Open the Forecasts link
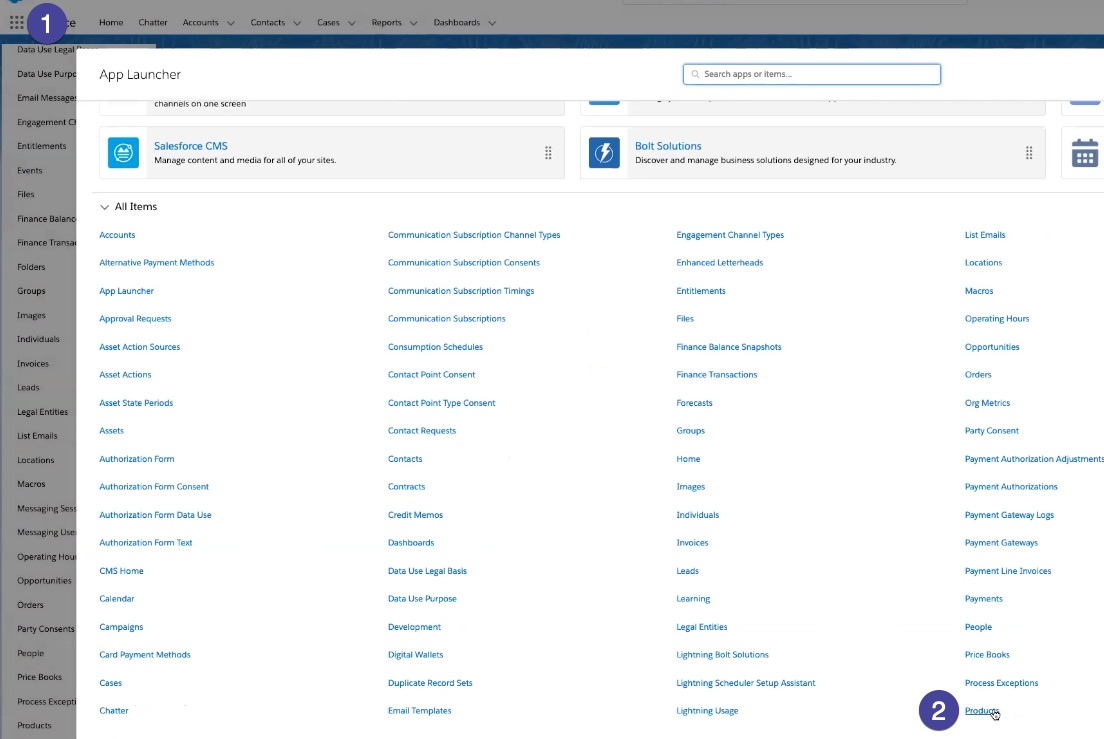 point(694,403)
